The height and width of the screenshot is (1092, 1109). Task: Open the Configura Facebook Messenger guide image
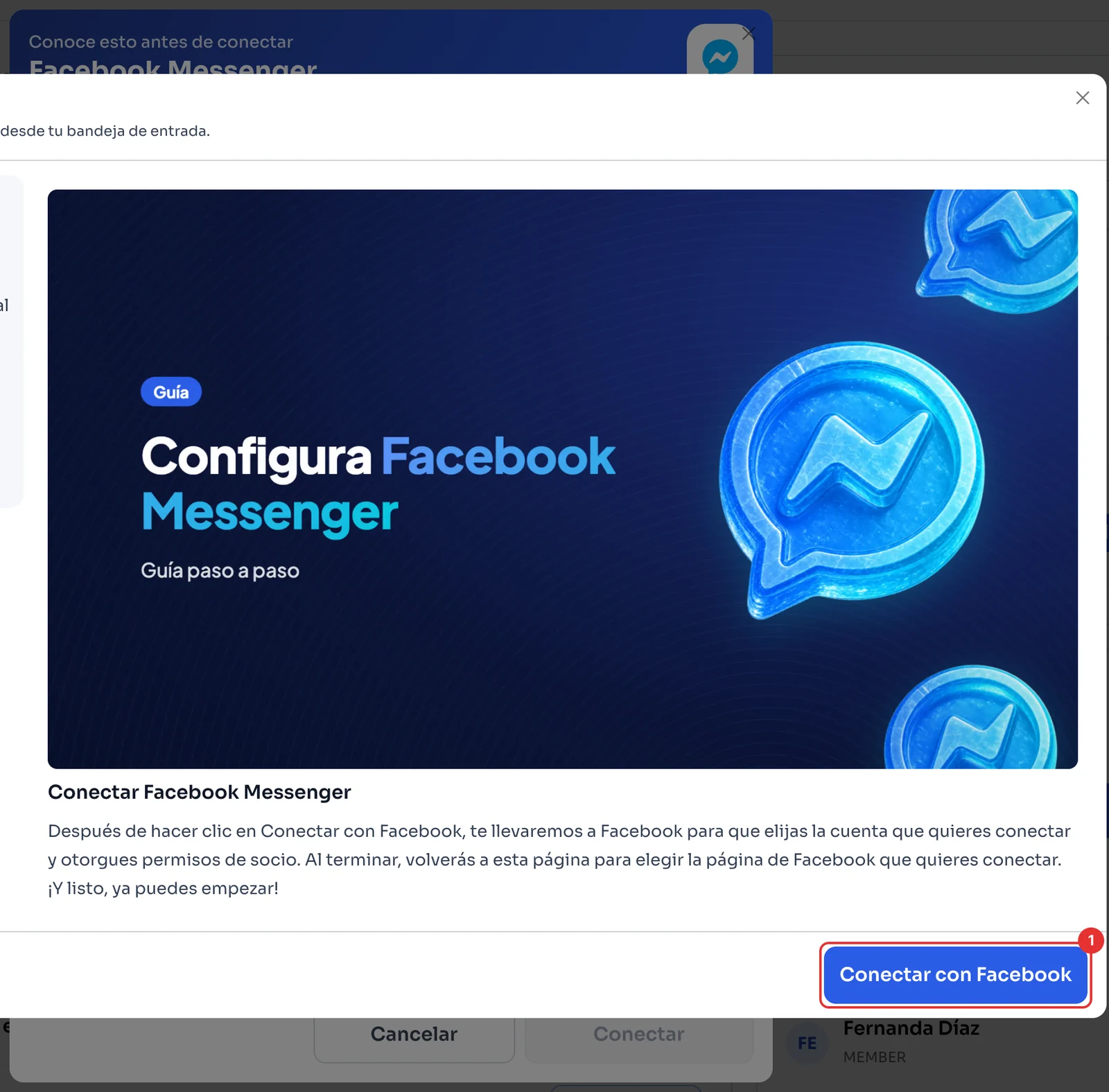pos(562,479)
